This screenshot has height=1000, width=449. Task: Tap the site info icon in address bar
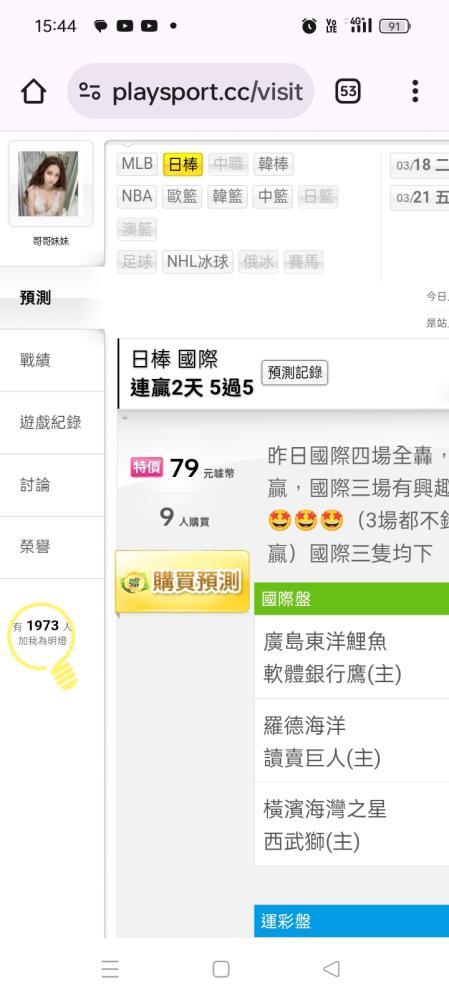[x=90, y=92]
